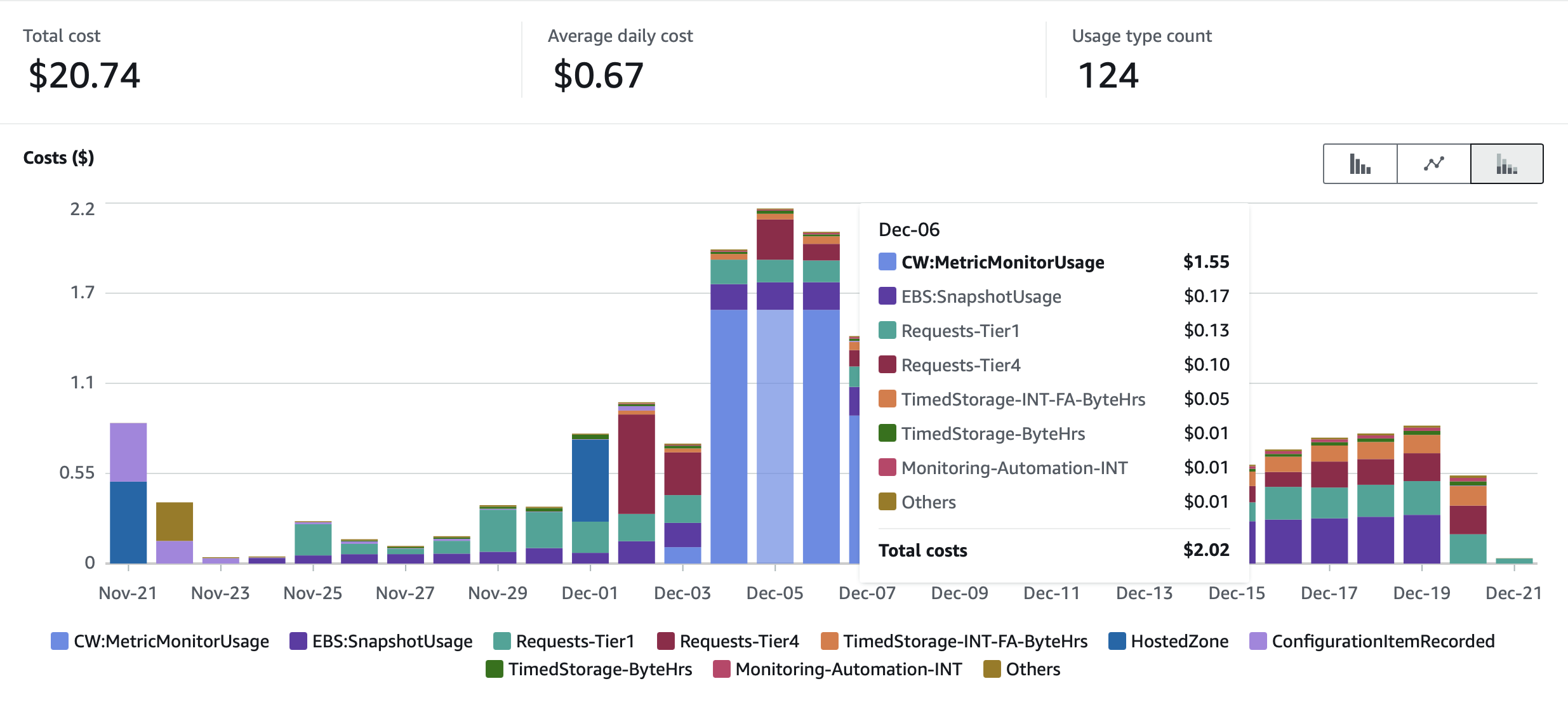Select the highlighted Dec-05 bar

pyautogui.click(x=775, y=386)
